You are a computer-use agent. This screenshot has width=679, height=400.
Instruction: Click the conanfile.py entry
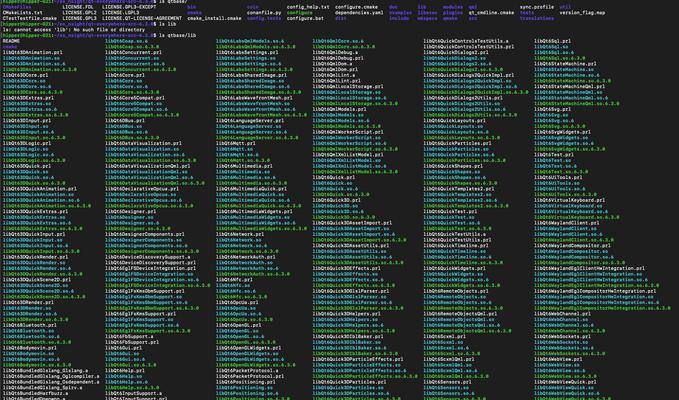[x=264, y=13]
